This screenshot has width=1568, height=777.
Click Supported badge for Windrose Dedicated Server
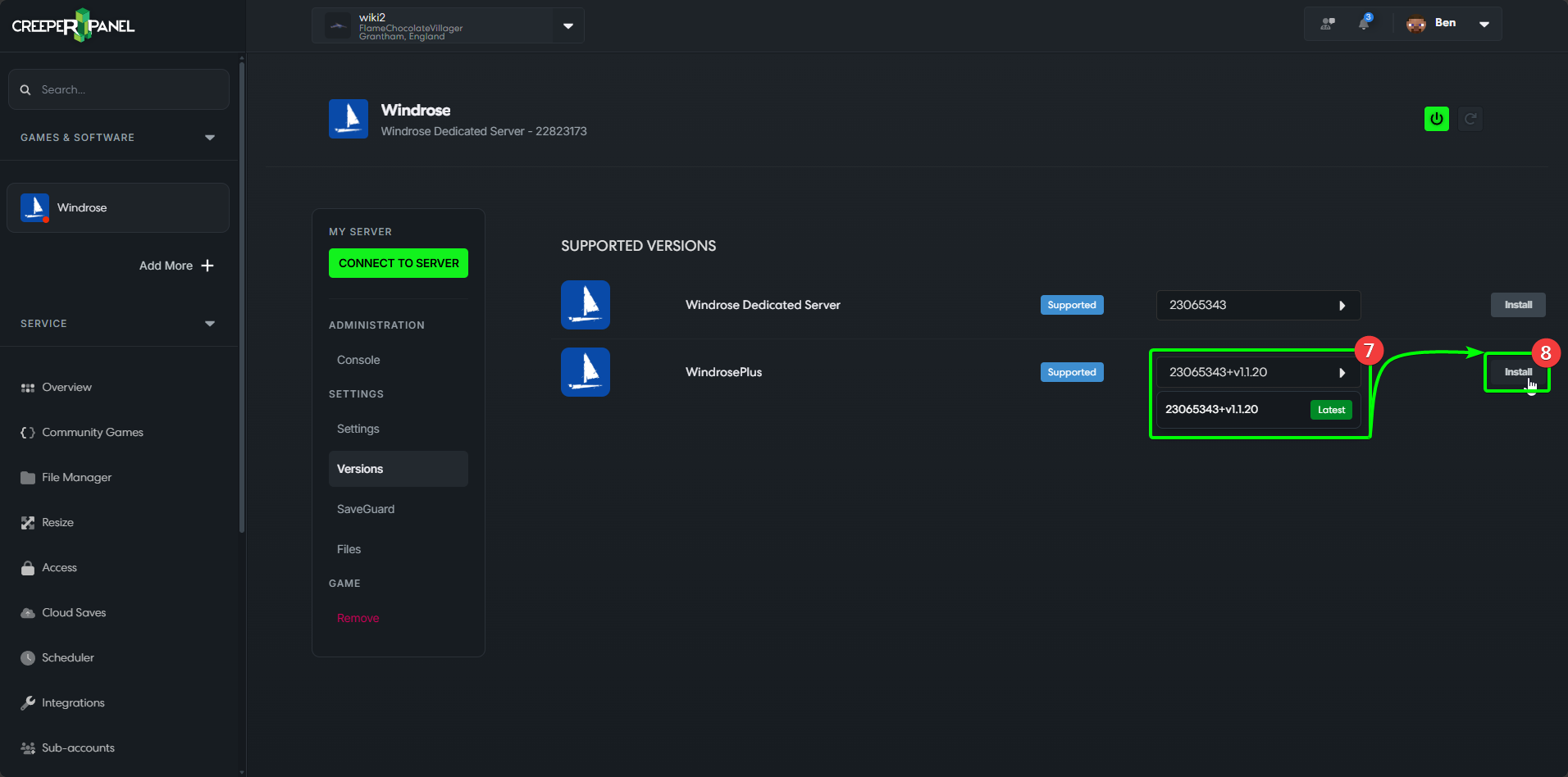coord(1072,305)
